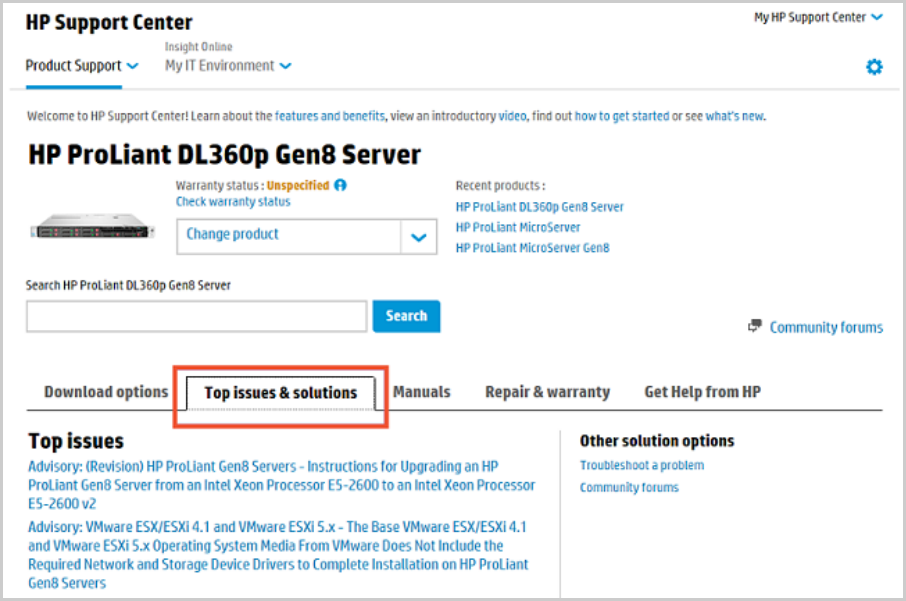Screen dimensions: 906x601
Task: Open the Intel Xeon processor upgrade advisory
Action: click(x=281, y=485)
